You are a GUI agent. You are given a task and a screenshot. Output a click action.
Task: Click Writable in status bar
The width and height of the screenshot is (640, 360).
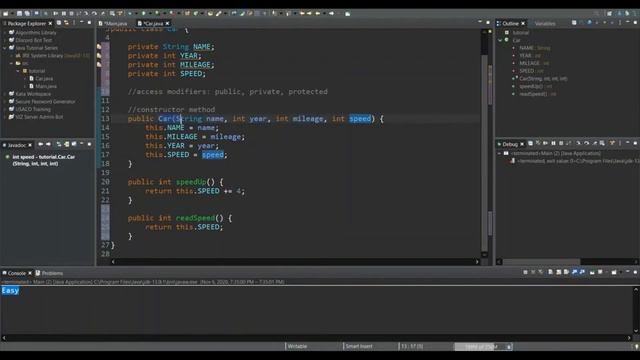click(x=297, y=346)
